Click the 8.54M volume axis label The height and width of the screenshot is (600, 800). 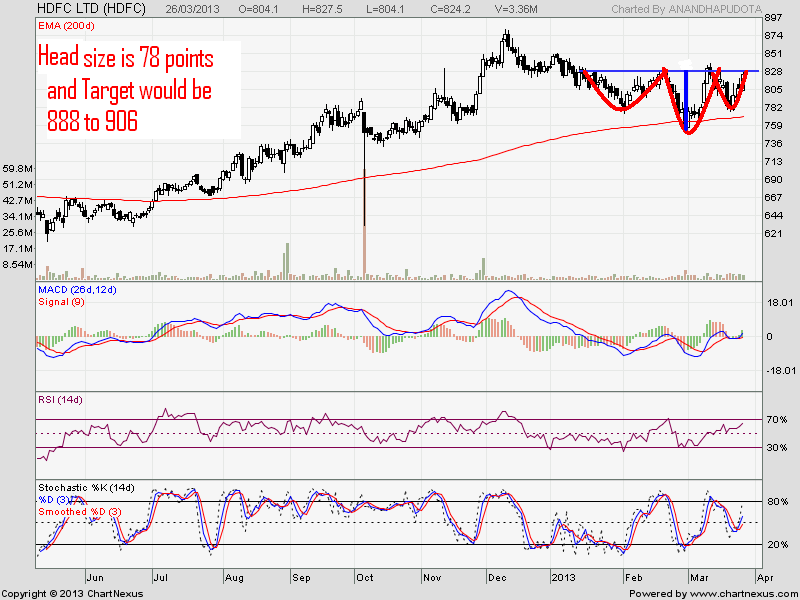pyautogui.click(x=18, y=264)
